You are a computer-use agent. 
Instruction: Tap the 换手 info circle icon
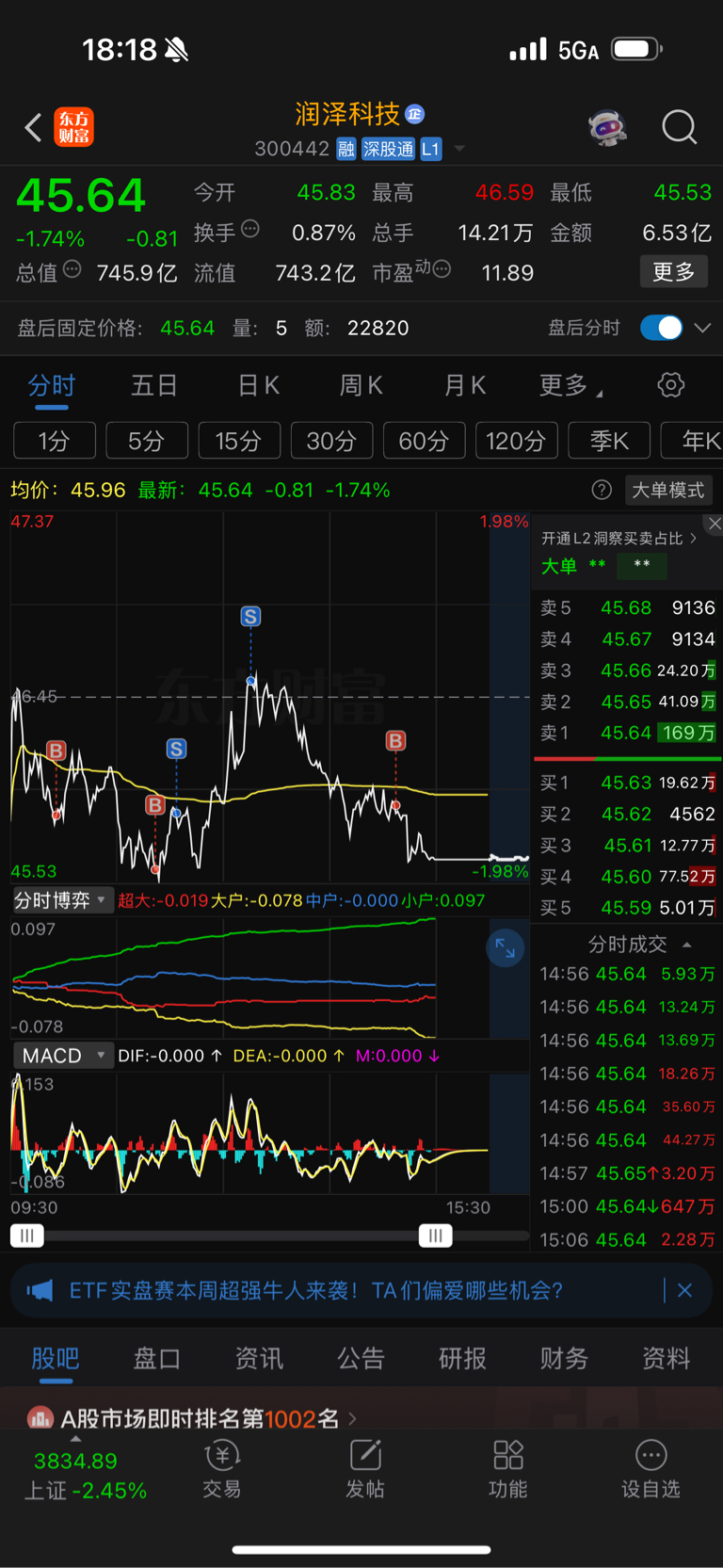tap(249, 229)
